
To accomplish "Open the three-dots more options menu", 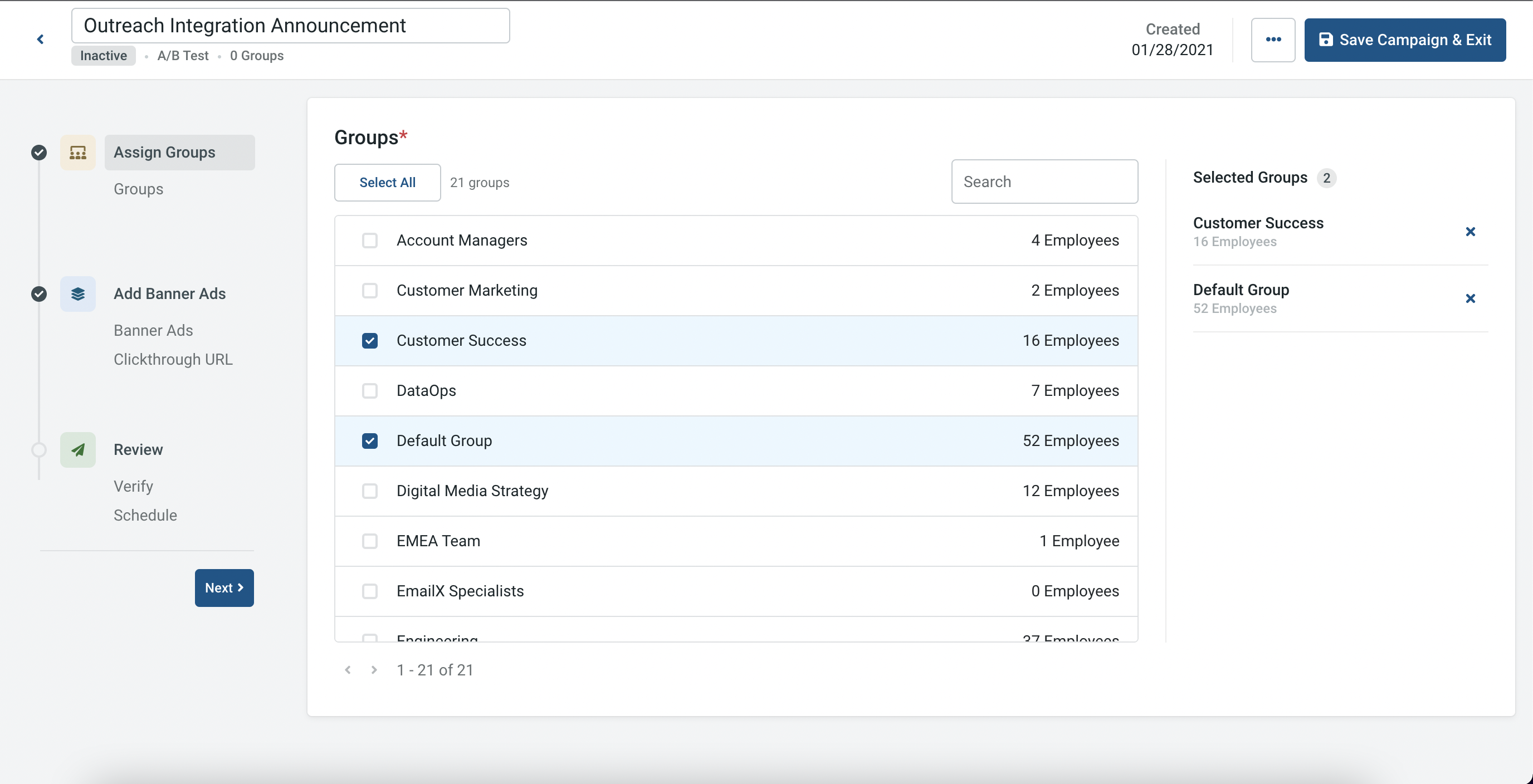I will pyautogui.click(x=1273, y=40).
